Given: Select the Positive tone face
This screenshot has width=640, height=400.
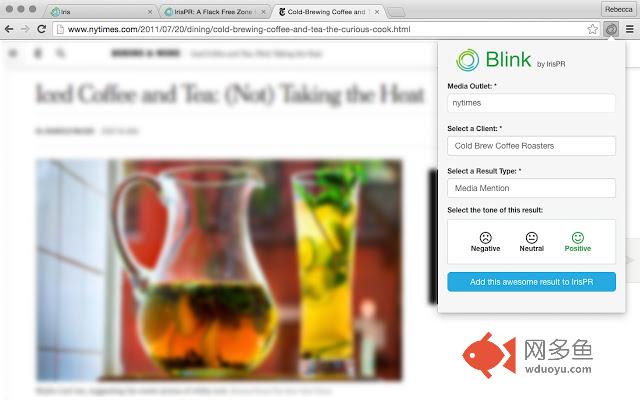Looking at the screenshot, I should coord(578,242).
